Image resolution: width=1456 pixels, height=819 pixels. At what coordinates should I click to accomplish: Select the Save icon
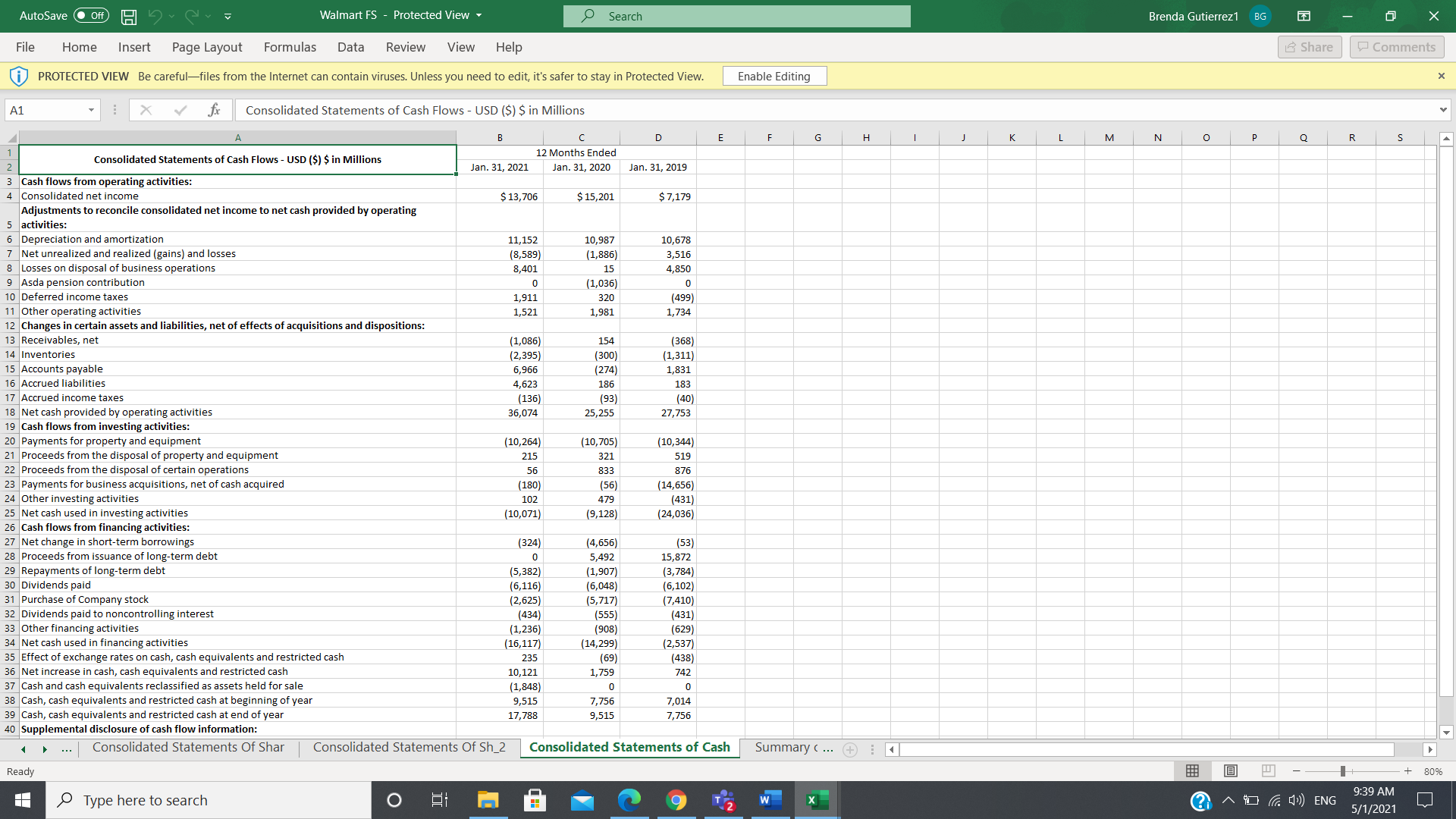coord(128,16)
